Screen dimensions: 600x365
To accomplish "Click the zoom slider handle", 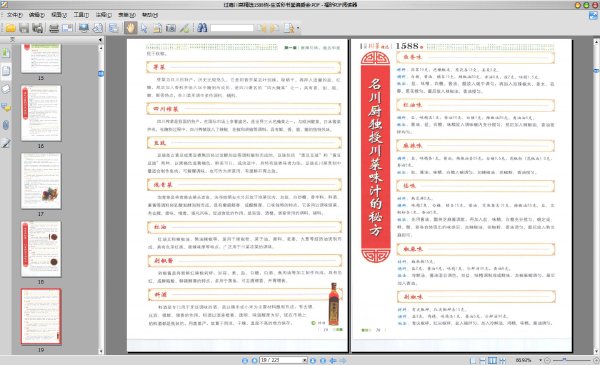I will [x=564, y=360].
